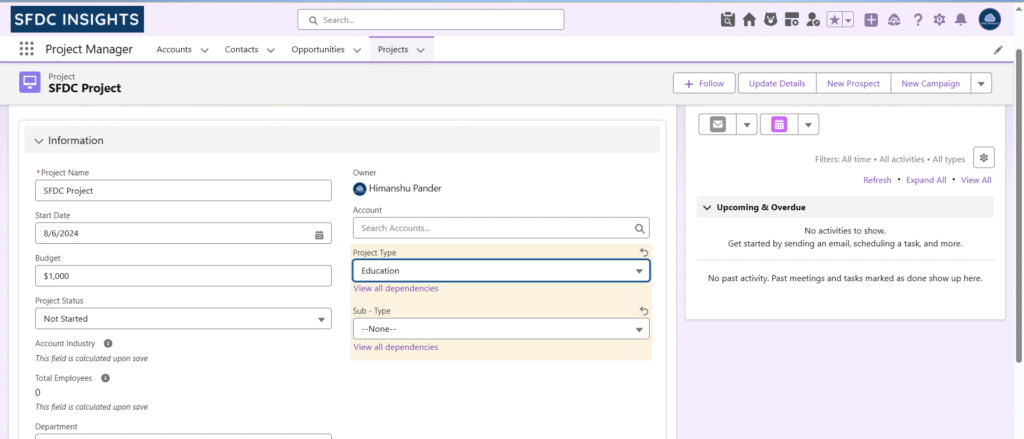Click the Expand All link

pos(925,180)
